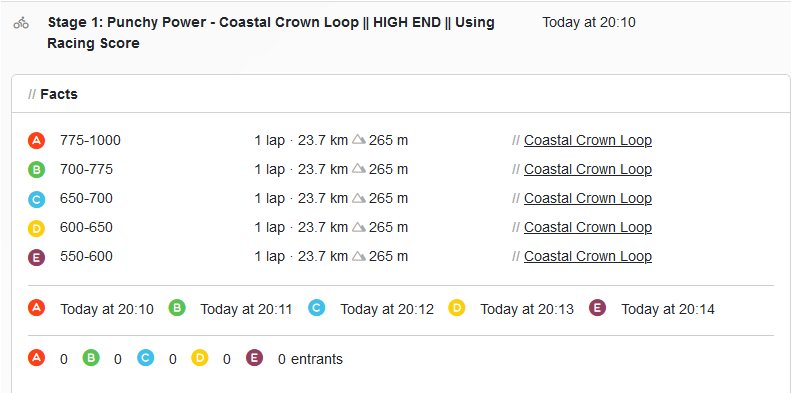The height and width of the screenshot is (393, 791).
Task: Click the 0 entrants text
Action: (310, 359)
